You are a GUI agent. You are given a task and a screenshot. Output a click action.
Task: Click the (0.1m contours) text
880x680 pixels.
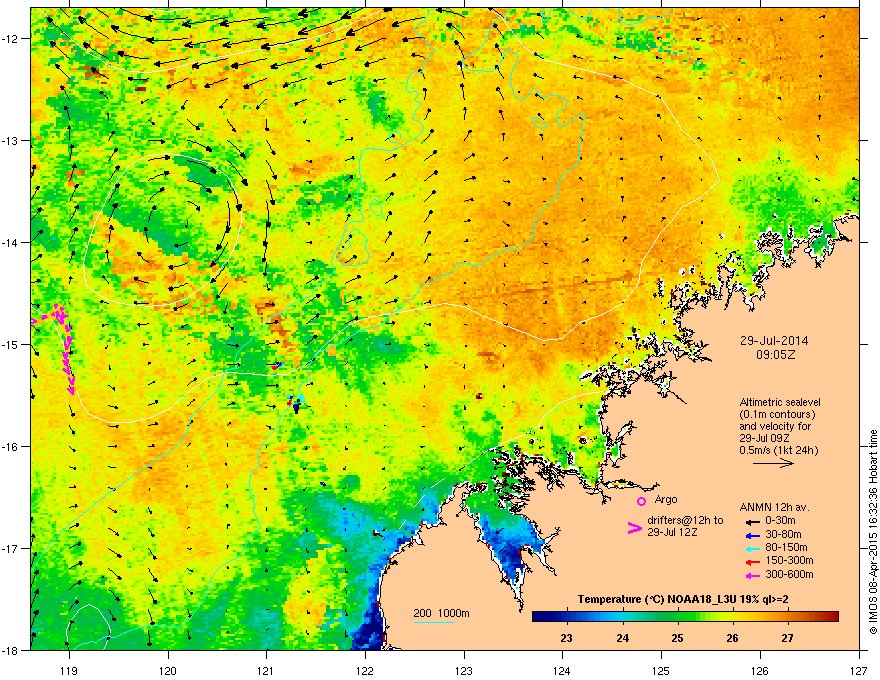coord(778,414)
